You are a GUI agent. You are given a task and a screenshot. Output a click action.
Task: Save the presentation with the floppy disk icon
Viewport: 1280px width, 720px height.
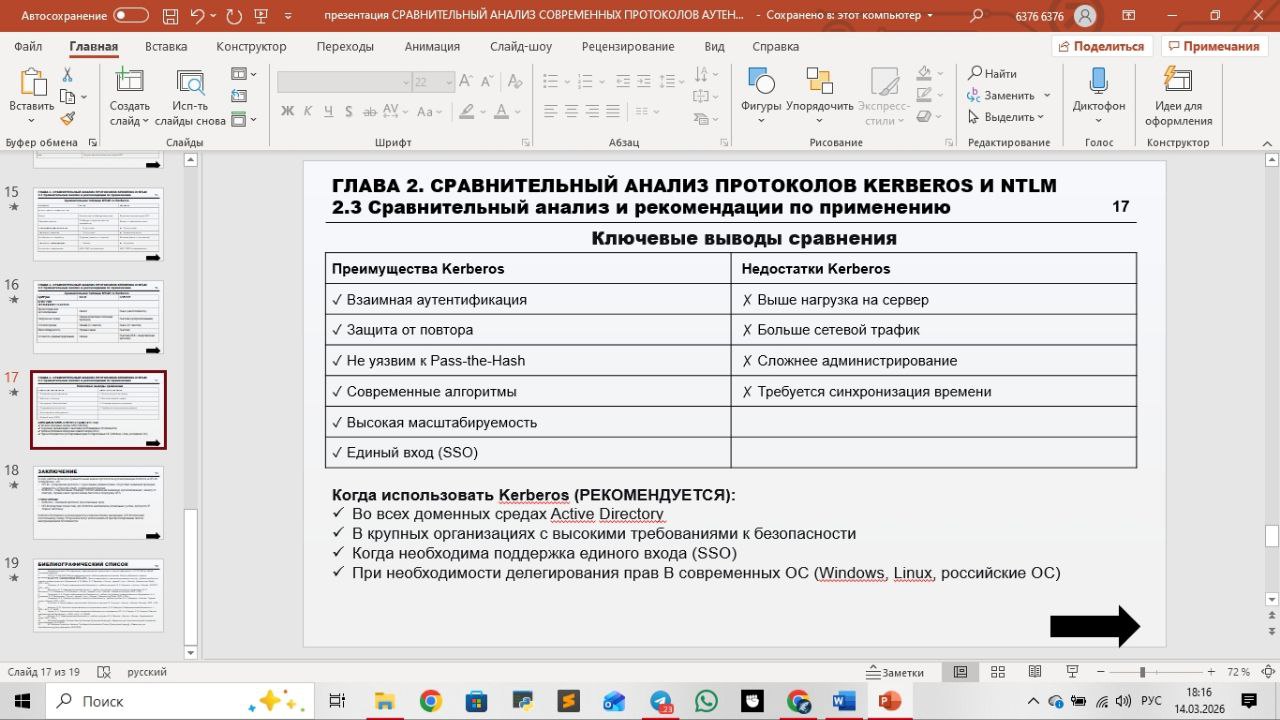(169, 15)
